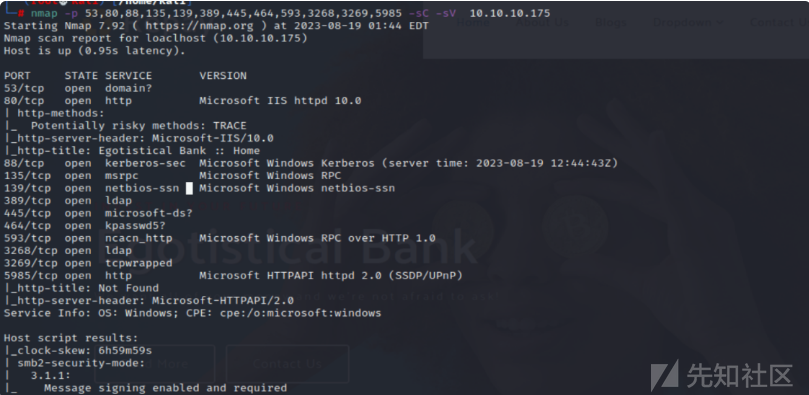Click the 5985/tcp port line
This screenshot has height=395, width=809.
(233, 276)
